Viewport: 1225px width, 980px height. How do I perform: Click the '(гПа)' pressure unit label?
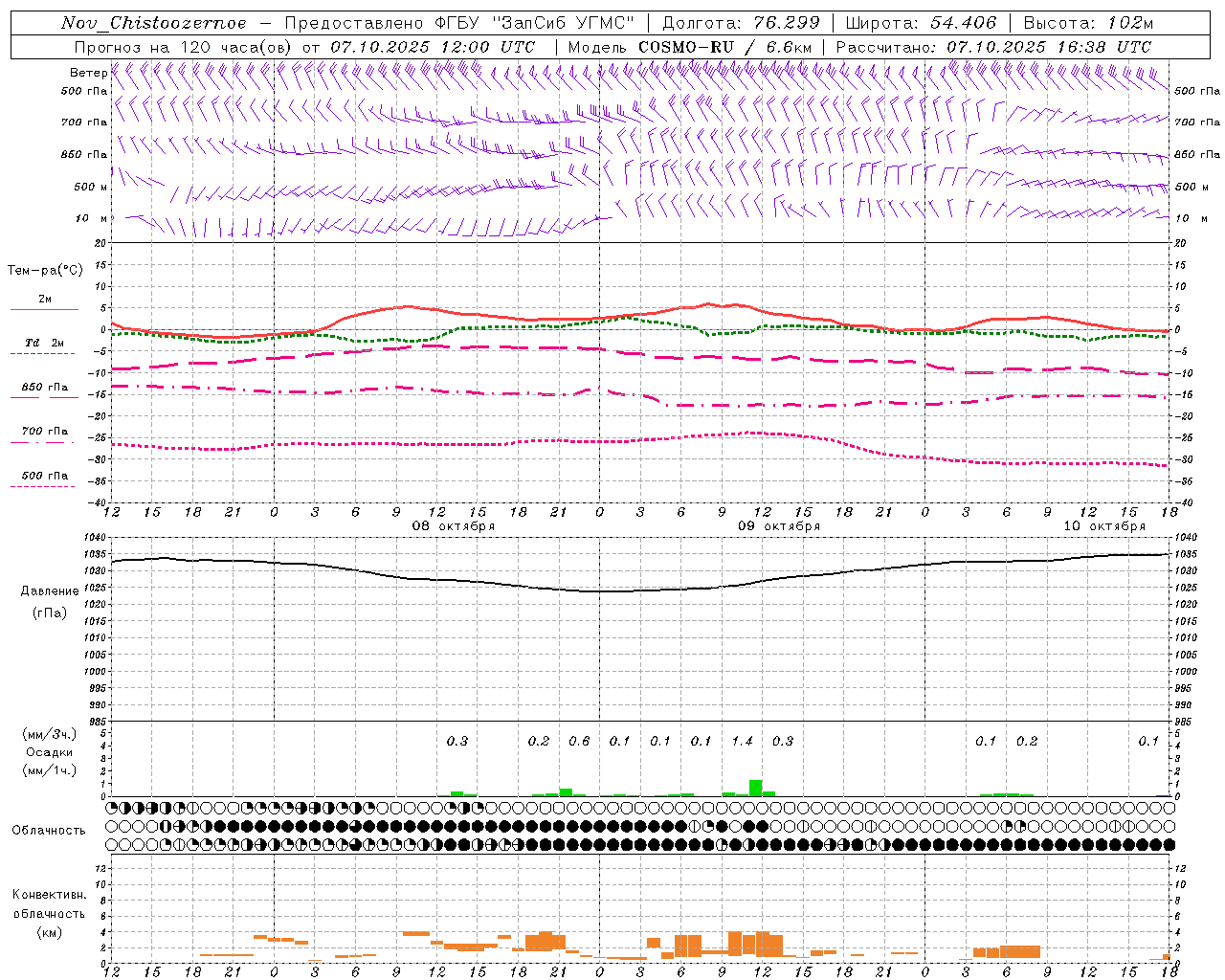[x=50, y=613]
